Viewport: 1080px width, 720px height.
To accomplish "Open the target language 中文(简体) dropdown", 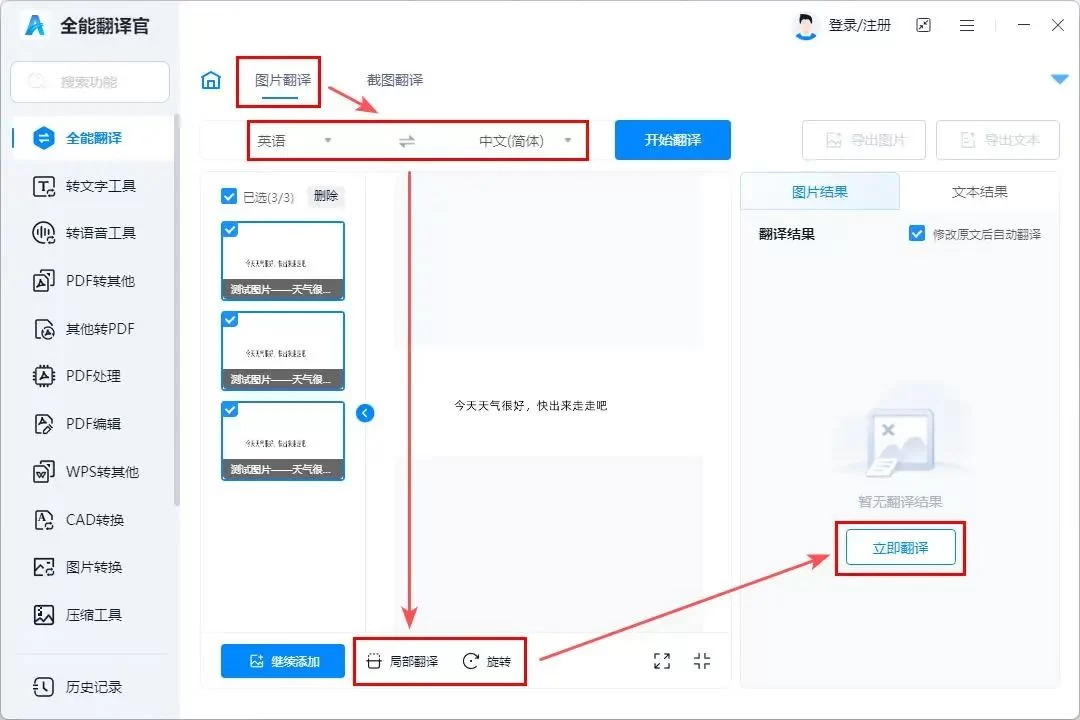I will (x=525, y=141).
